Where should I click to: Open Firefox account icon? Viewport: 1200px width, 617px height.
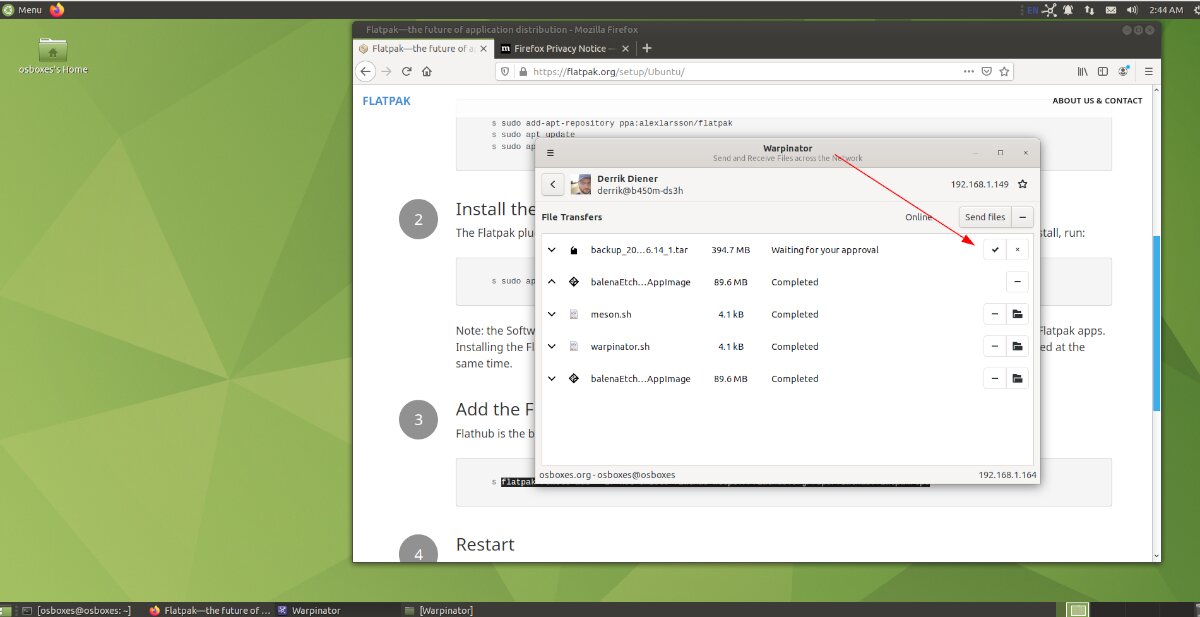point(1125,71)
